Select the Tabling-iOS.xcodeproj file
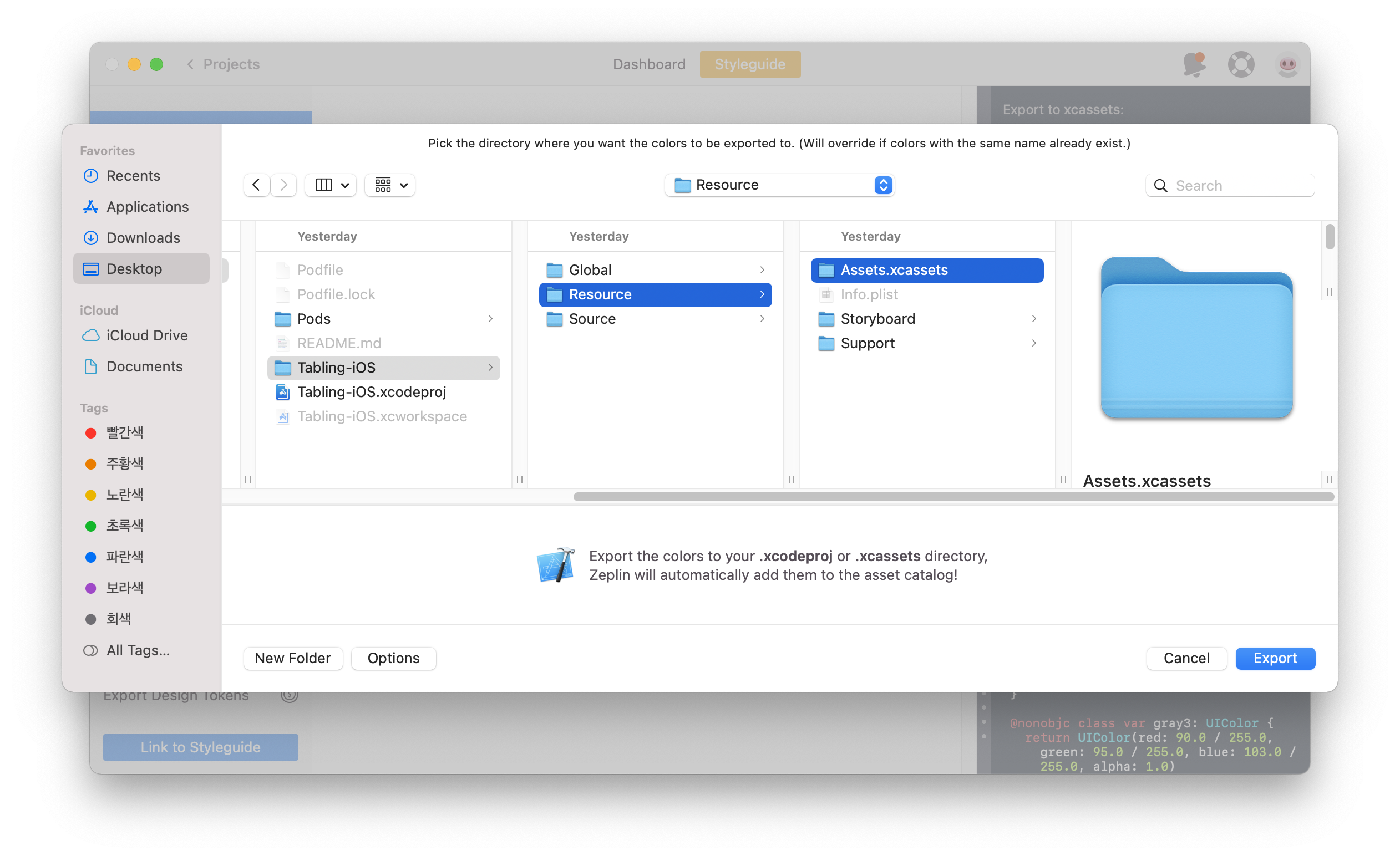Image resolution: width=1400 pixels, height=856 pixels. (371, 392)
